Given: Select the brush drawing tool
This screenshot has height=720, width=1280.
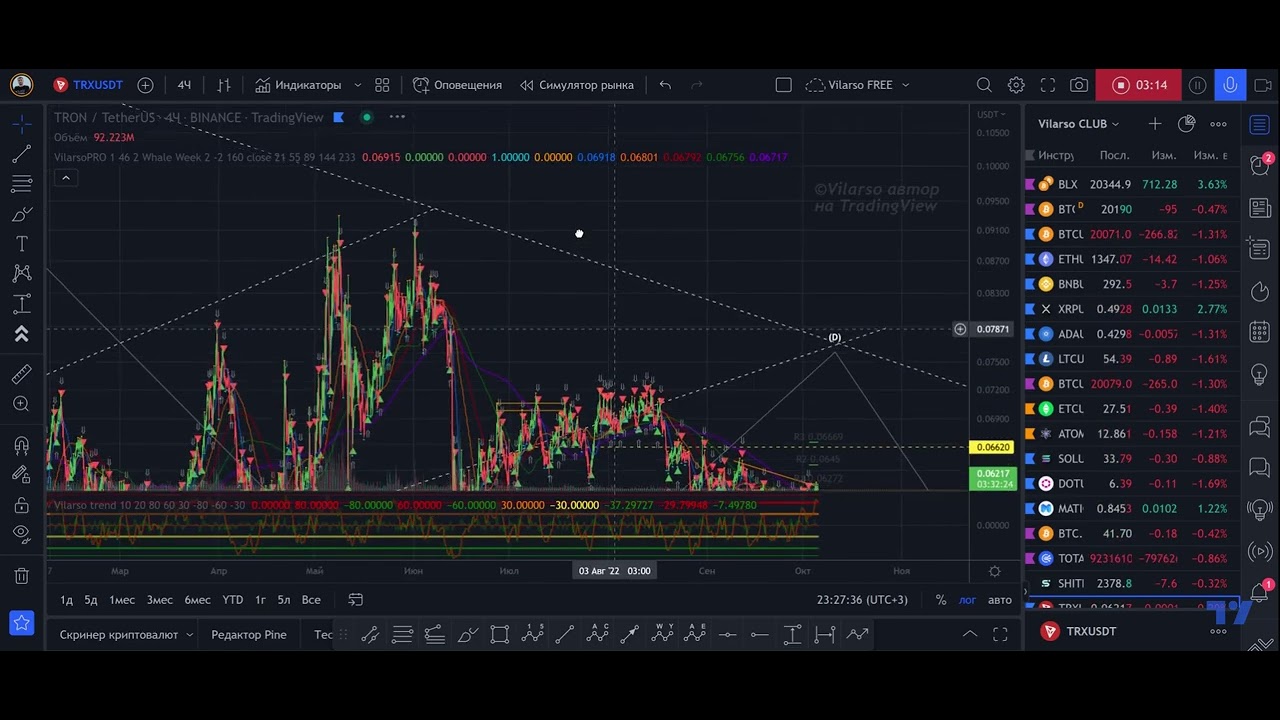Looking at the screenshot, I should click(21, 214).
